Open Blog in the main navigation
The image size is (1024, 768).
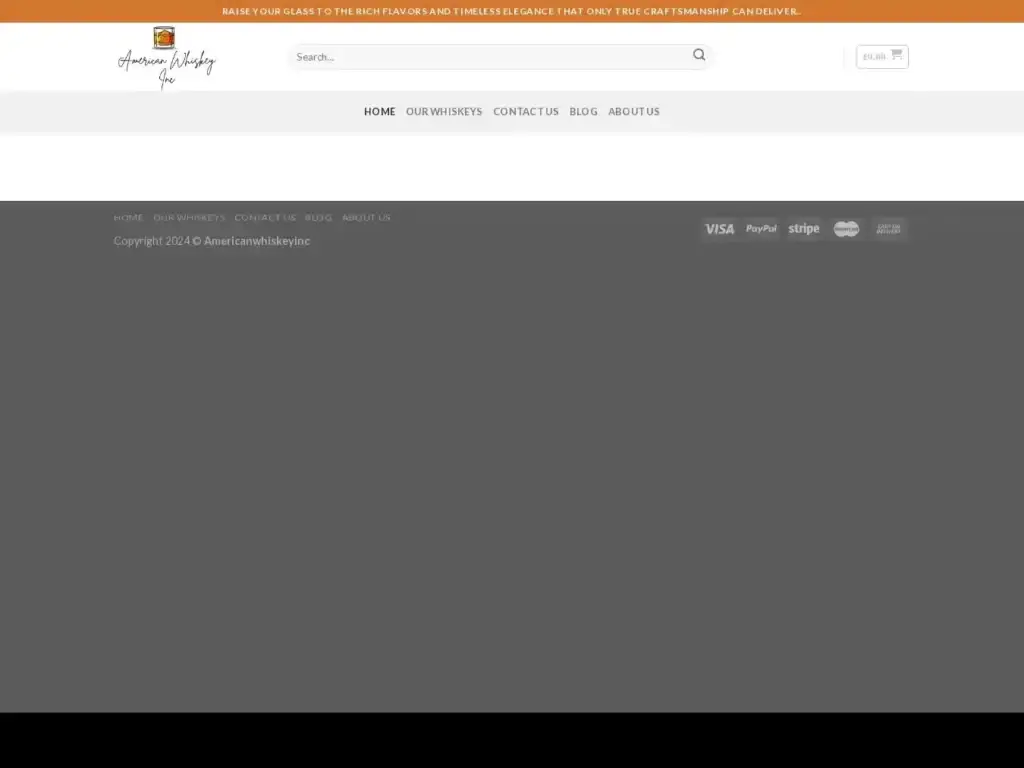[x=583, y=112]
